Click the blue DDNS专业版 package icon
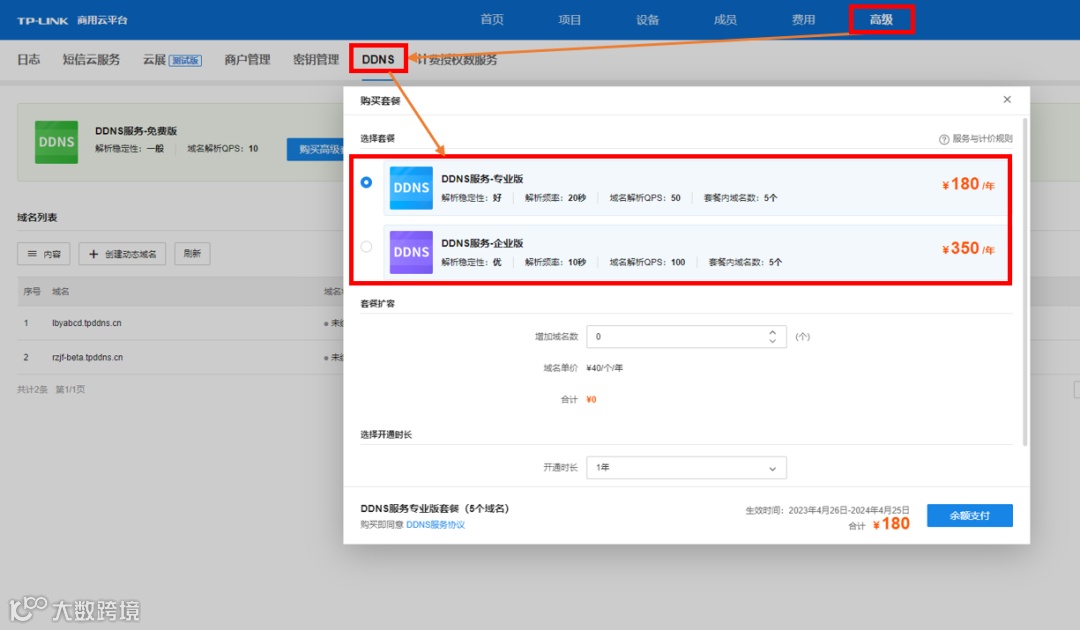This screenshot has width=1080, height=630. 411,188
